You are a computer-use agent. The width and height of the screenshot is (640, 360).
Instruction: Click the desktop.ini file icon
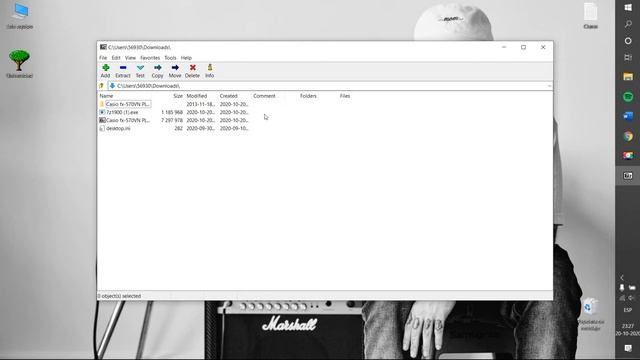[102, 128]
